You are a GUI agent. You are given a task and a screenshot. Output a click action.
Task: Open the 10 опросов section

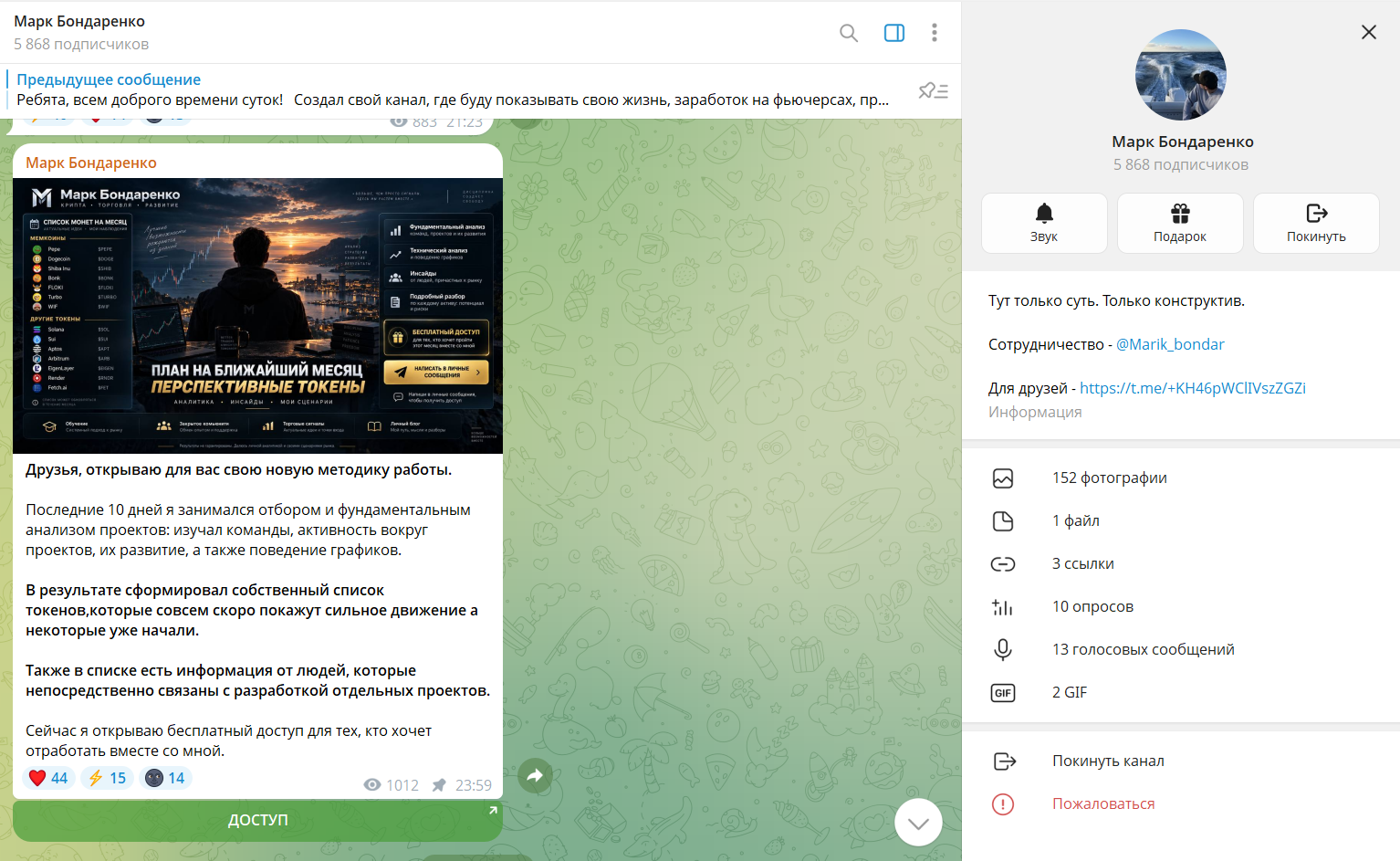[1181, 606]
